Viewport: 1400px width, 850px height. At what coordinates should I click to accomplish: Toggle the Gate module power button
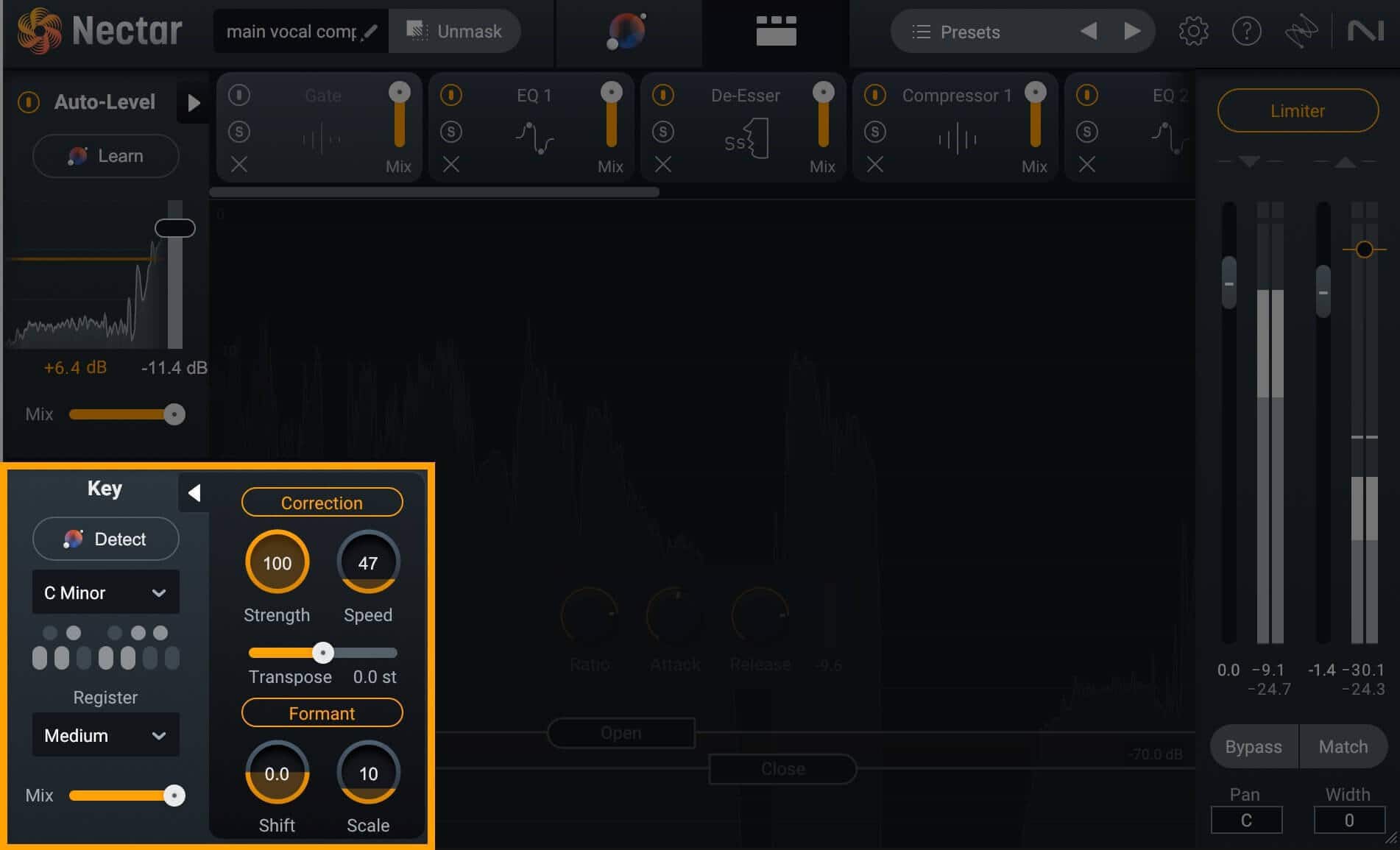point(239,95)
